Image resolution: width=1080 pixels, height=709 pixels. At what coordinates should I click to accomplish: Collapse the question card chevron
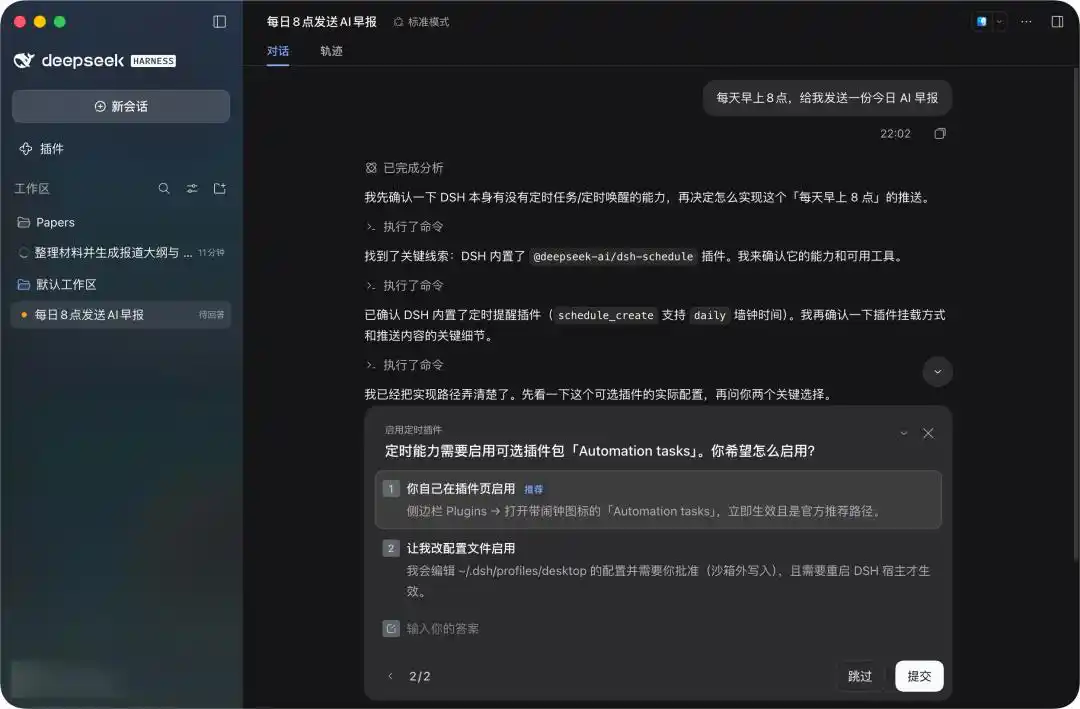[904, 433]
